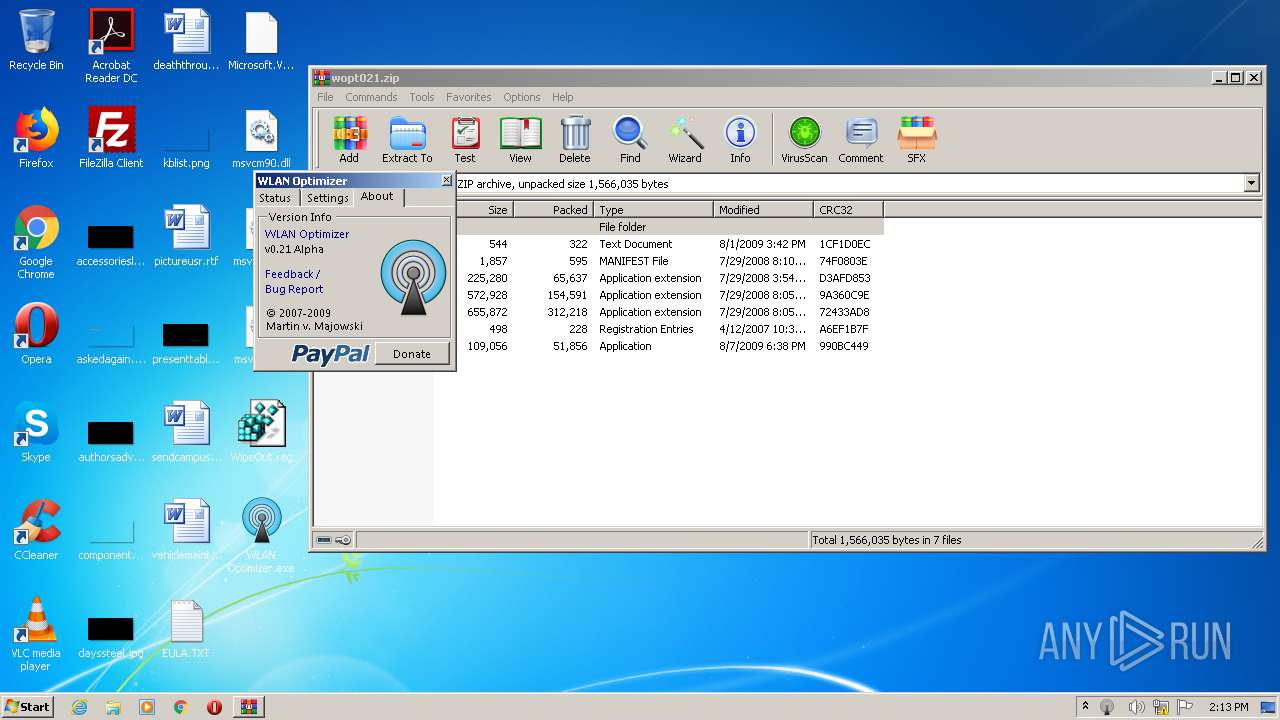The height and width of the screenshot is (720, 1280).
Task: Select WLAN Optimizer.exe desktop icon
Action: [x=261, y=537]
